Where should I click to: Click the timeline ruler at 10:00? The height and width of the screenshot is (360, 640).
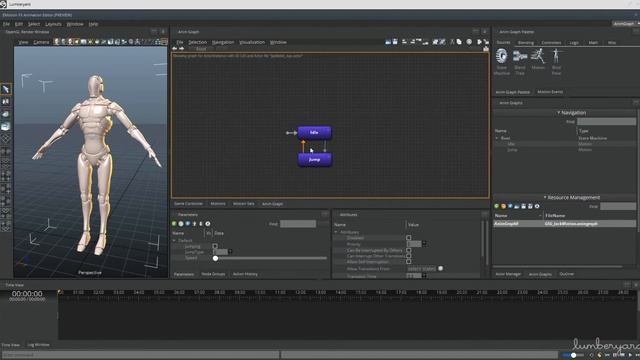[x=259, y=292]
